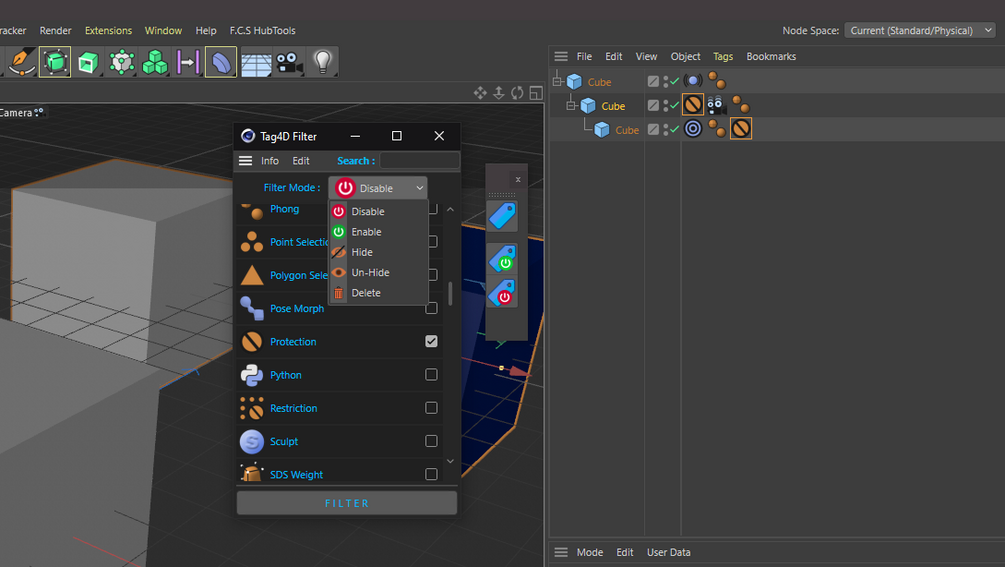This screenshot has width=1005, height=567.
Task: Click the Tag4D Search input field
Action: 420,160
